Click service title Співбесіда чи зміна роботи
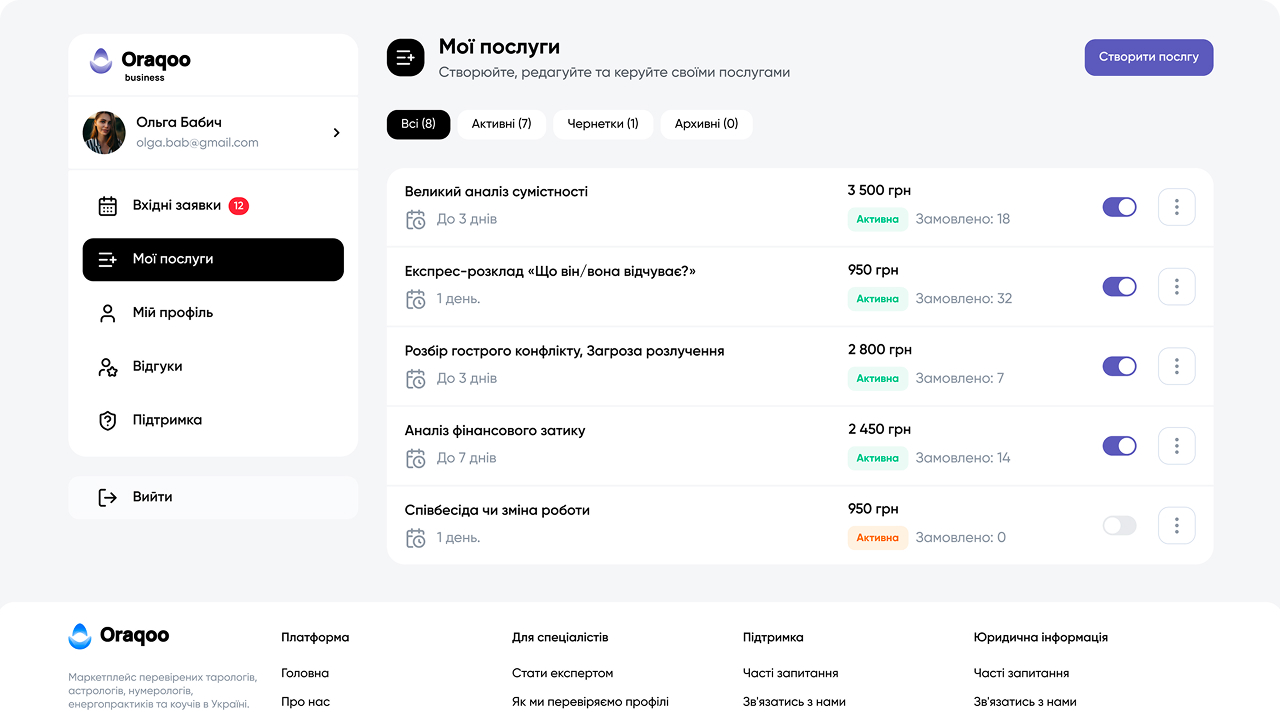The image size is (1280, 720). 497,510
